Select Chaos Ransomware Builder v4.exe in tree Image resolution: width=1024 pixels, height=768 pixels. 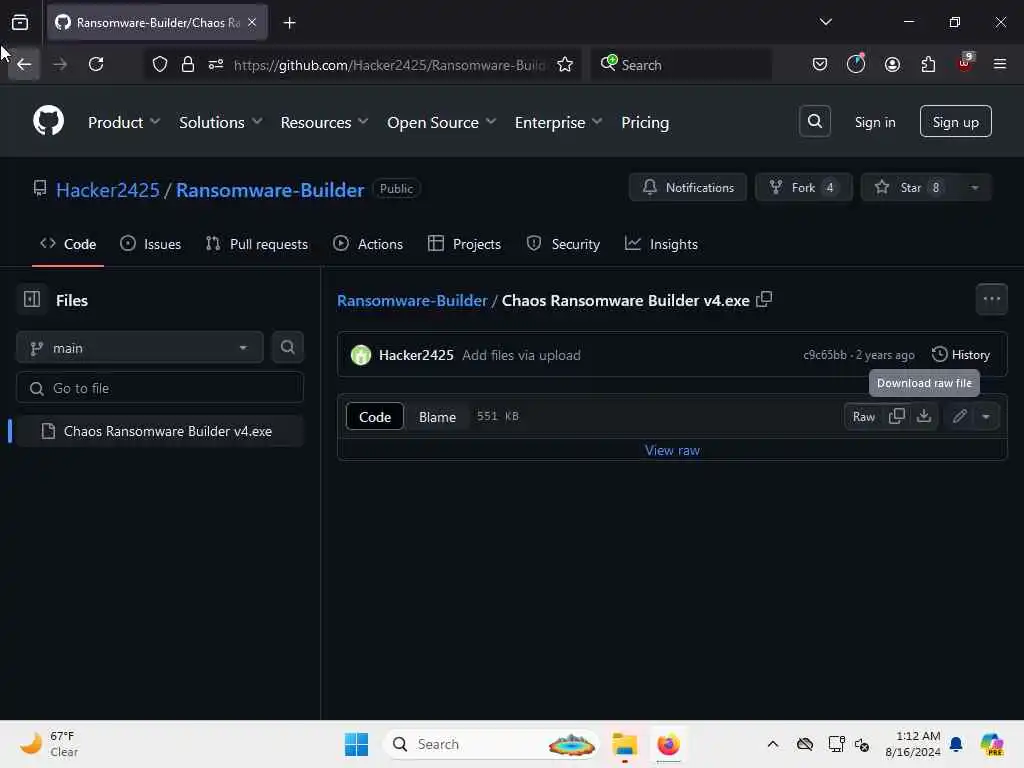pos(159,431)
